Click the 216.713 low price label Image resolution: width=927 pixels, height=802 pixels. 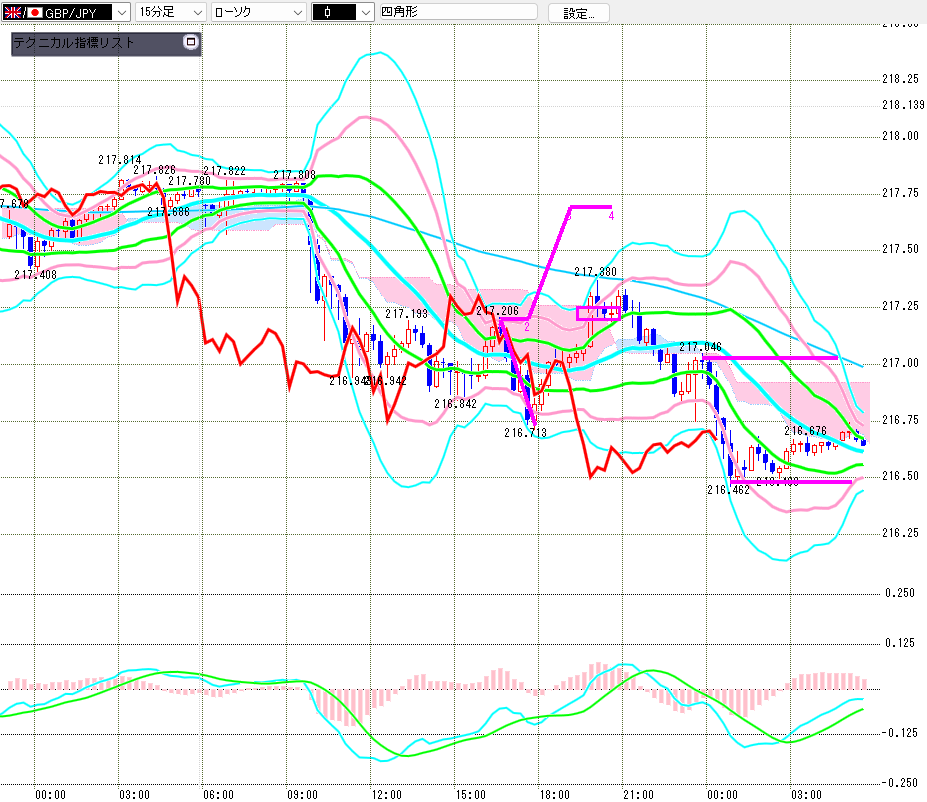(526, 433)
